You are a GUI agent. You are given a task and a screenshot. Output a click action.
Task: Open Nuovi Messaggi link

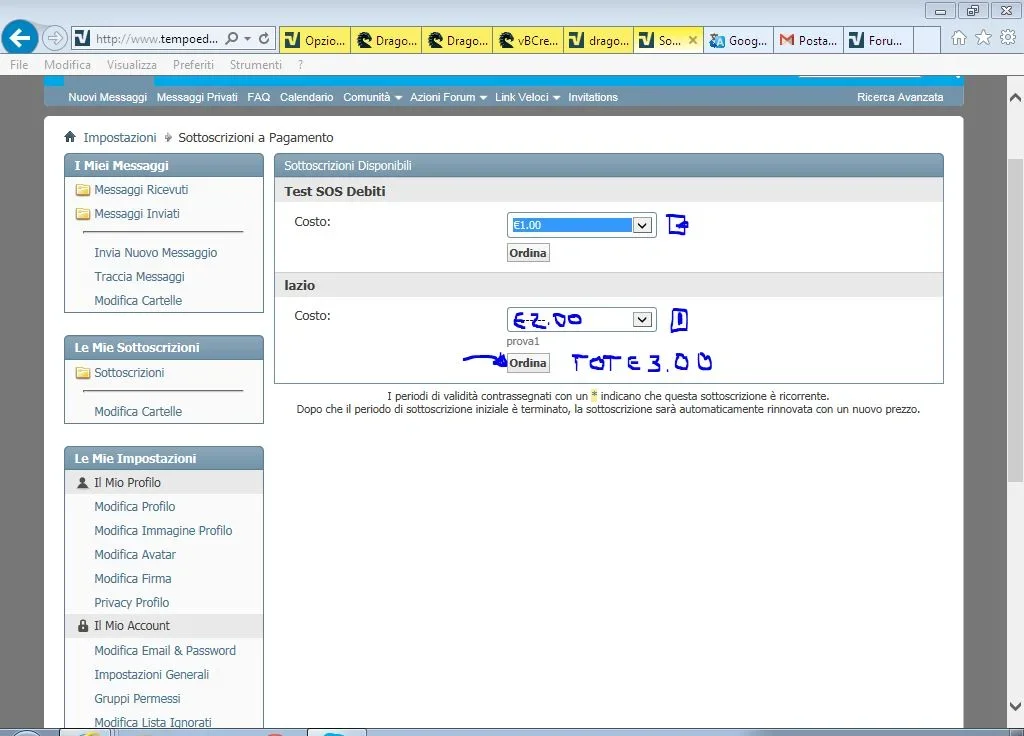coord(108,97)
